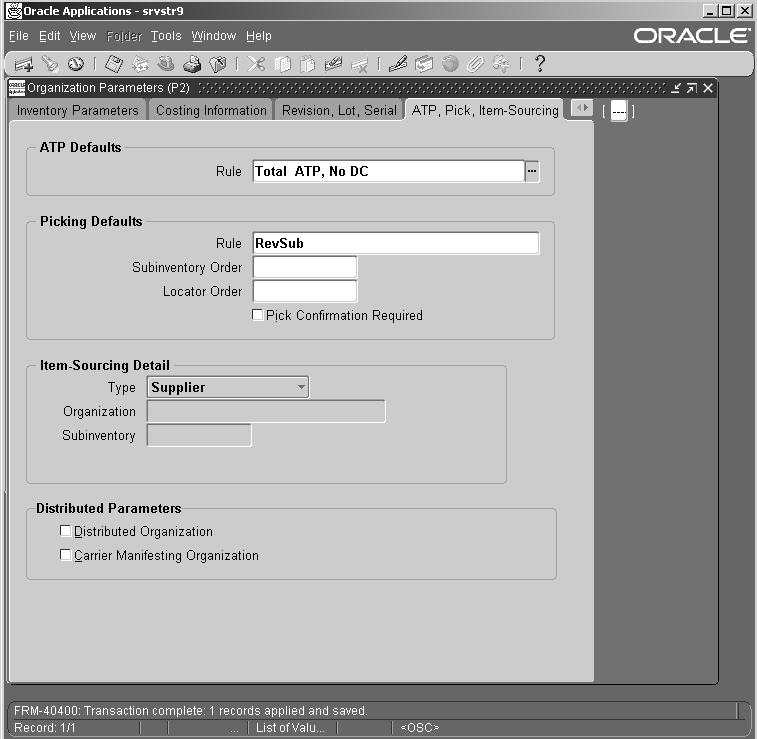
Task: Minimize the Oracle Applications main window
Action: click(710, 11)
